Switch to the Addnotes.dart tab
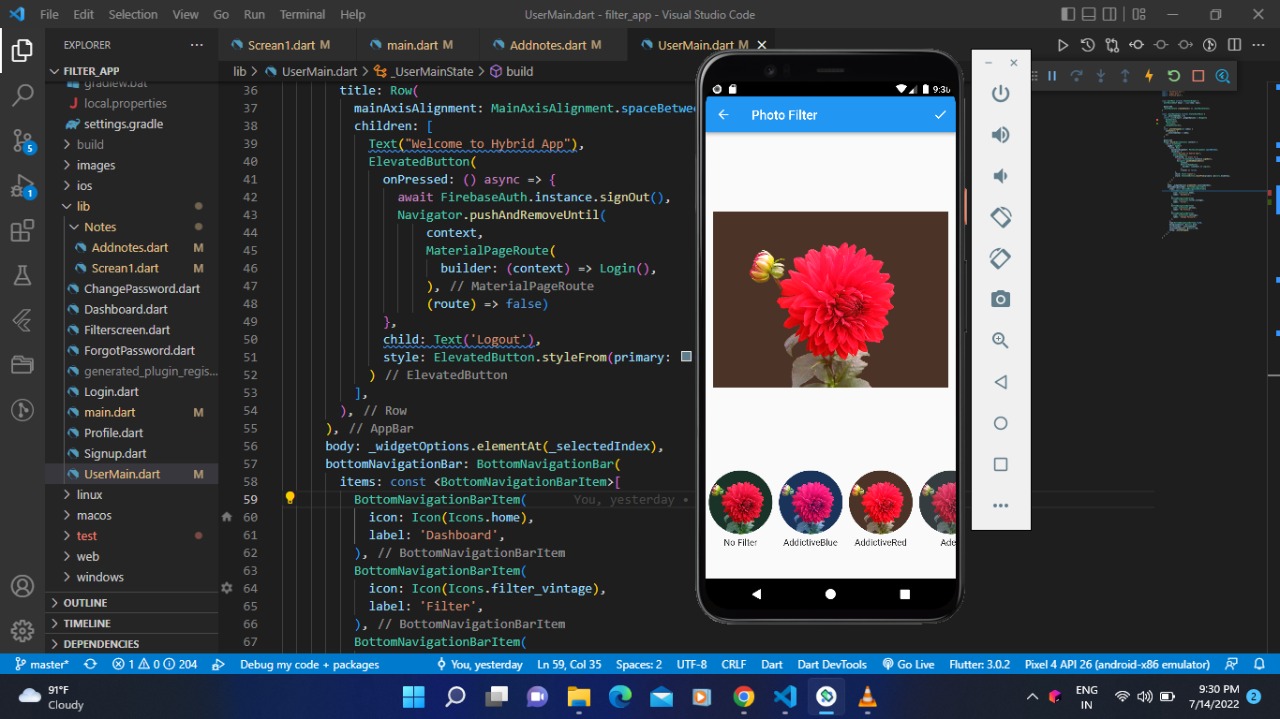The height and width of the screenshot is (719, 1280). 556,45
